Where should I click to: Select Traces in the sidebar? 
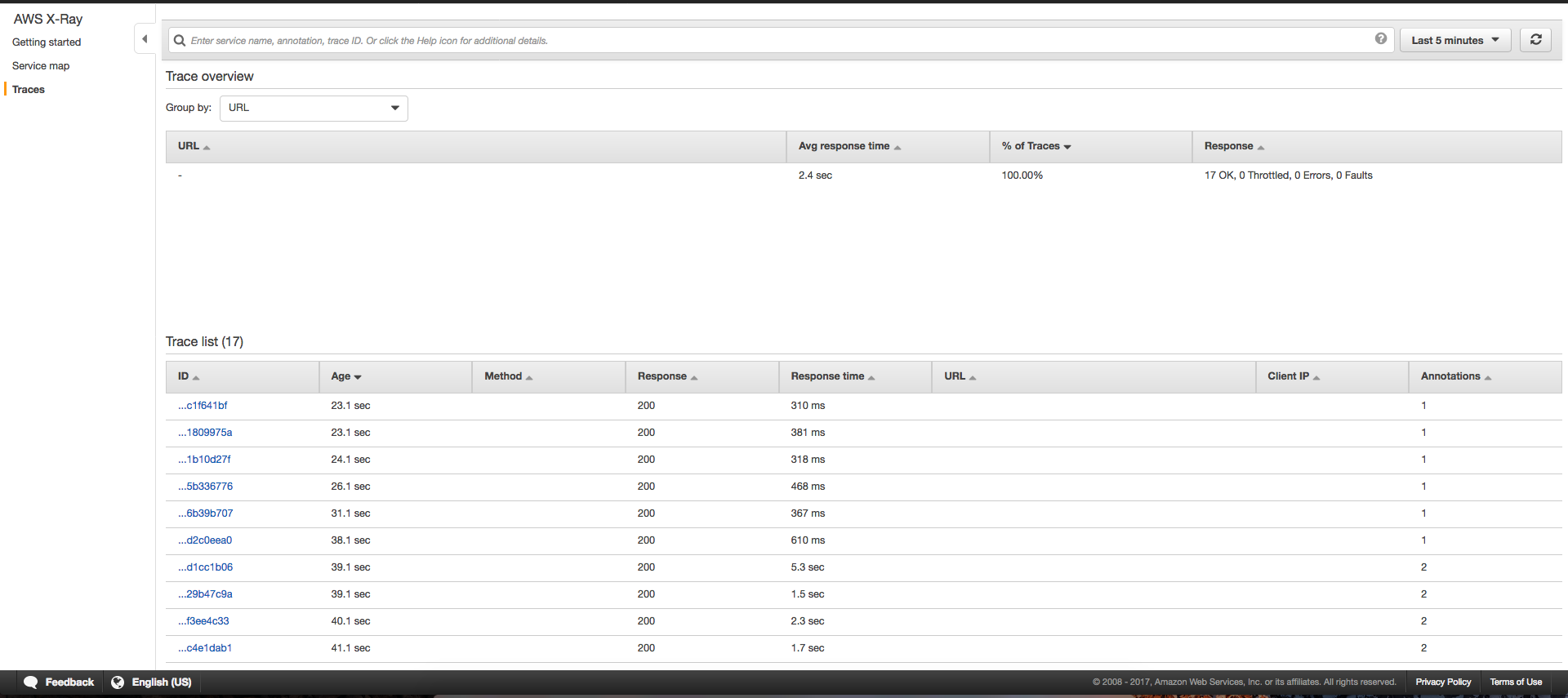[x=29, y=90]
